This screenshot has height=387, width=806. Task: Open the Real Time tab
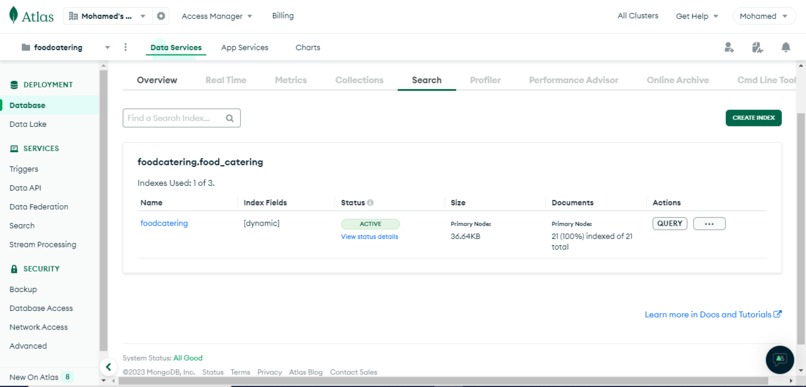coord(226,80)
